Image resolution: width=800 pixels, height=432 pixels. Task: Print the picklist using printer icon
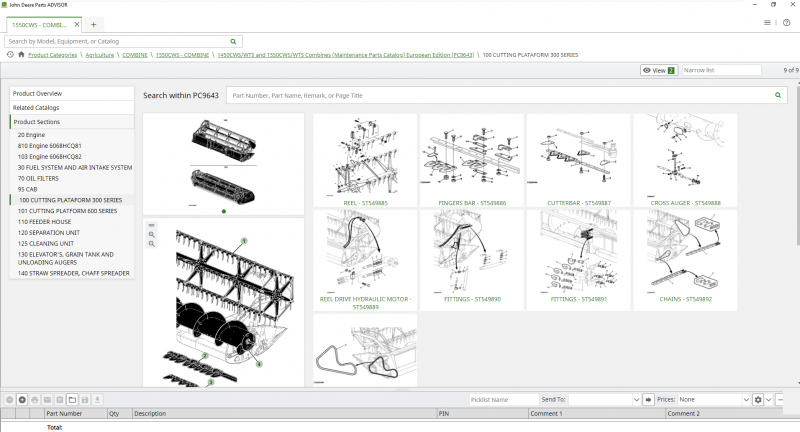[x=35, y=399]
